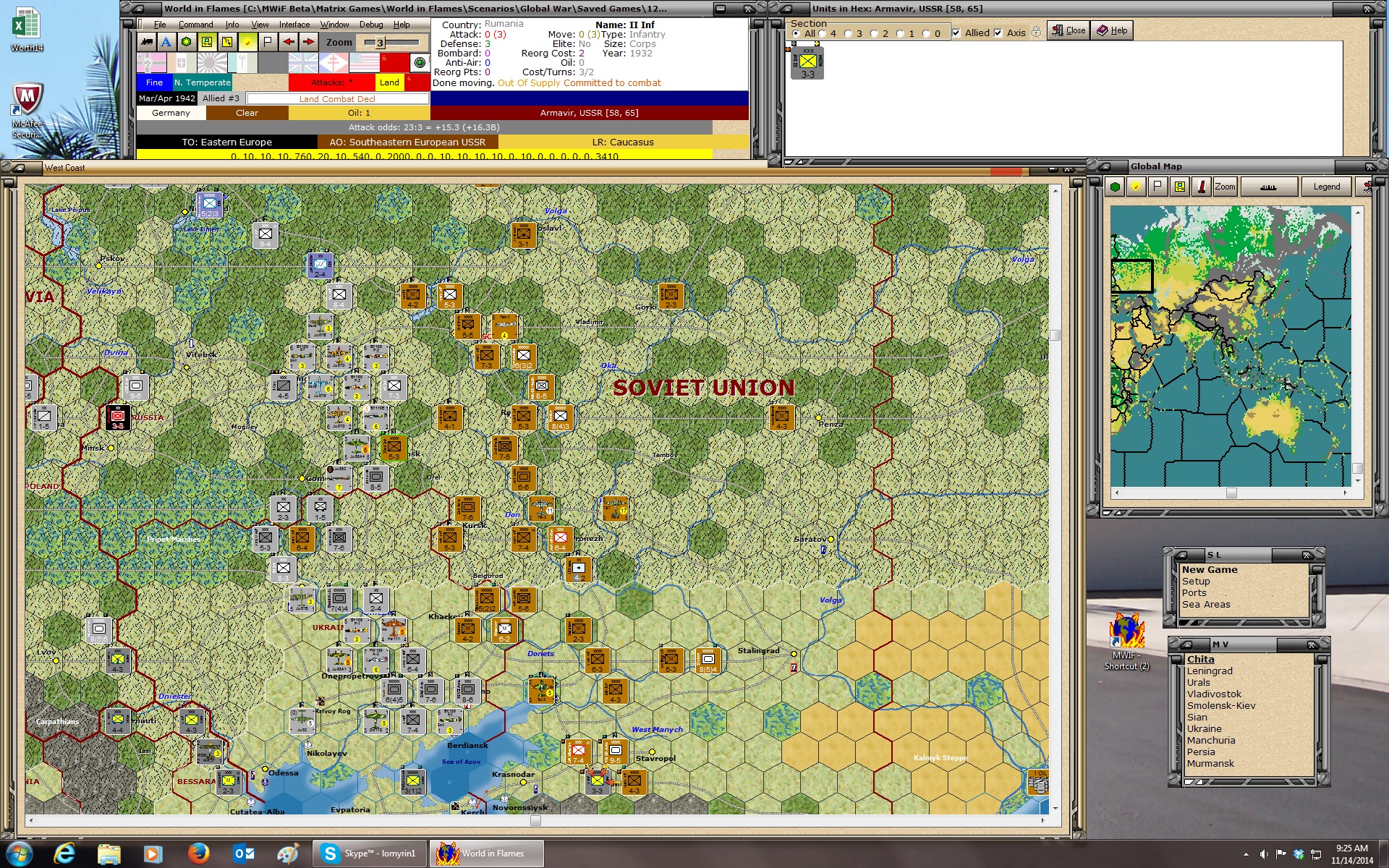Click the yellow unit counter toolbar icon
Screen dimensions: 1389x868
pyautogui.click(x=207, y=42)
